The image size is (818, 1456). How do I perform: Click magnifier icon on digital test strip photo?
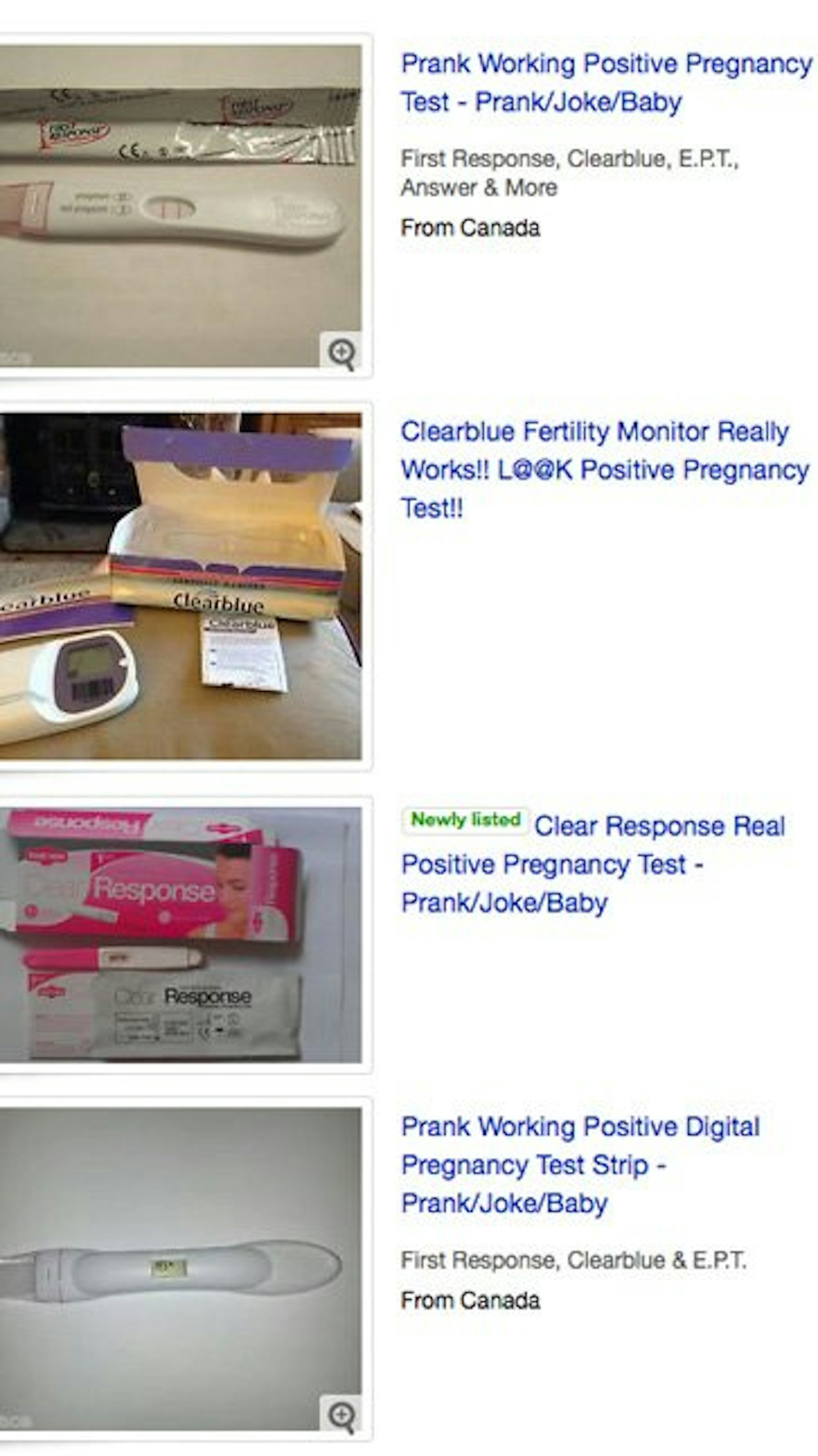coord(341,1412)
